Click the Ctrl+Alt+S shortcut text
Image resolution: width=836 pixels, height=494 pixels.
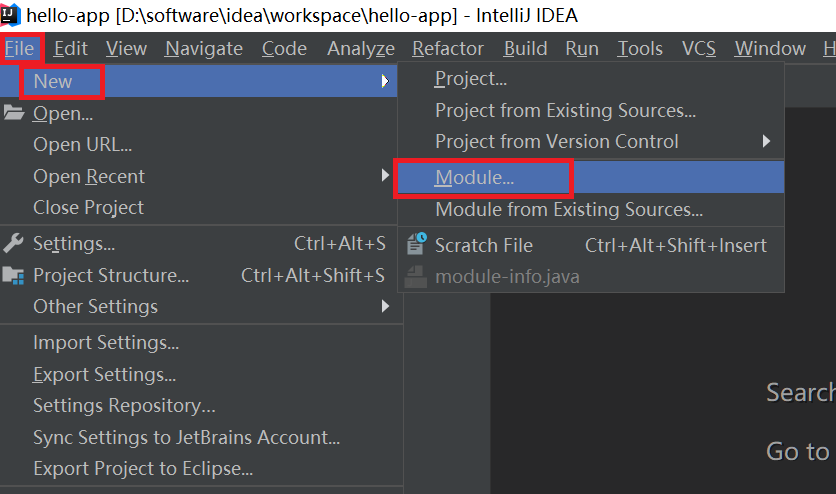340,244
